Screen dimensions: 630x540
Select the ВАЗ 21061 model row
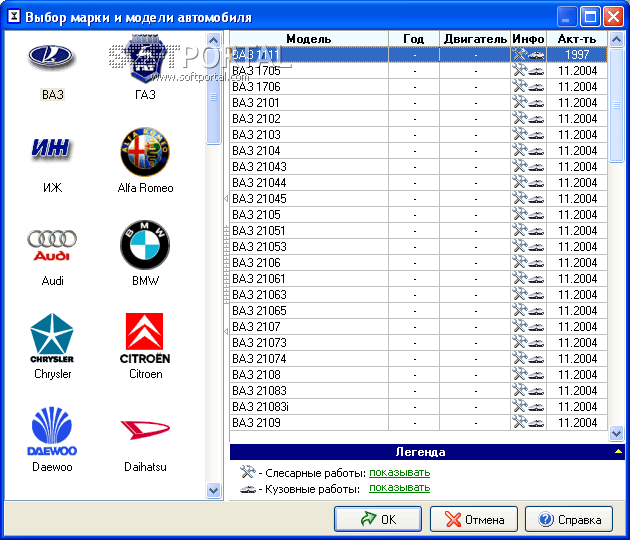(418, 279)
